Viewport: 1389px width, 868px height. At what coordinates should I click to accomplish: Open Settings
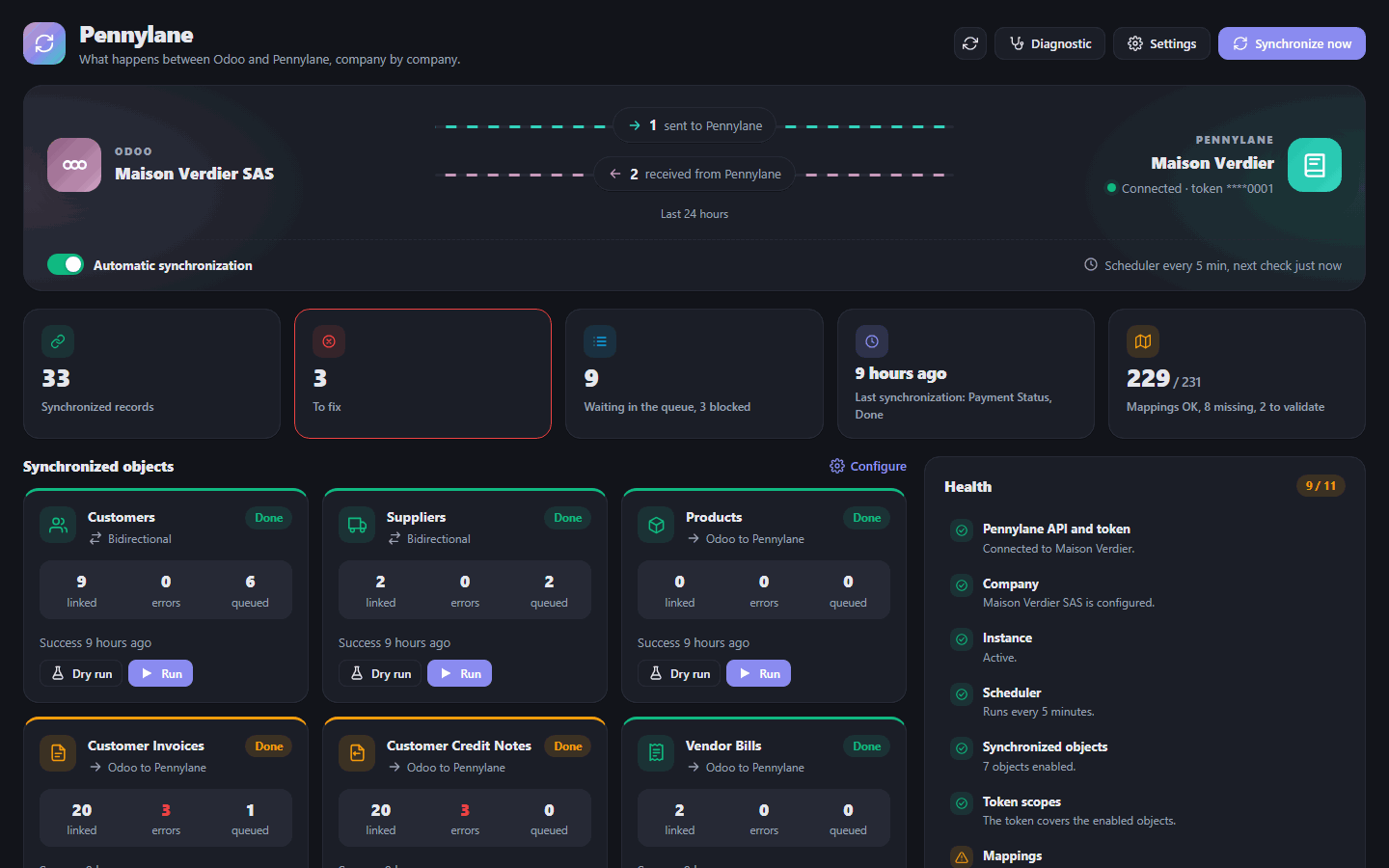[1161, 43]
